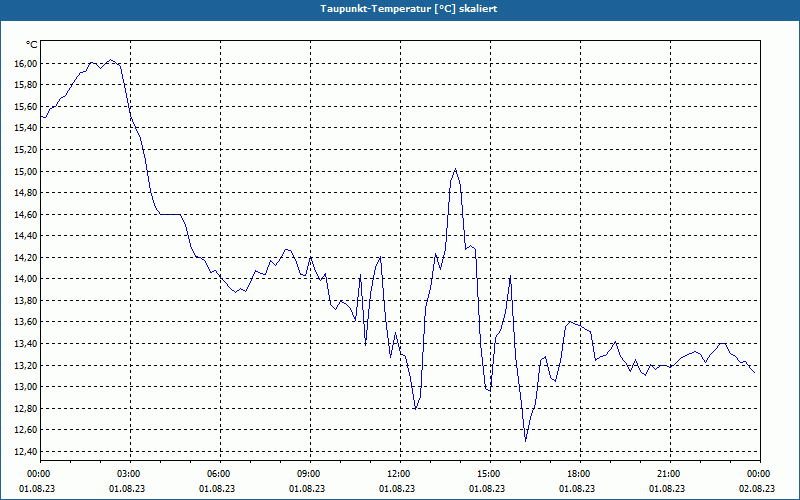
Task: Click the '21:00' time label
Action: click(670, 474)
